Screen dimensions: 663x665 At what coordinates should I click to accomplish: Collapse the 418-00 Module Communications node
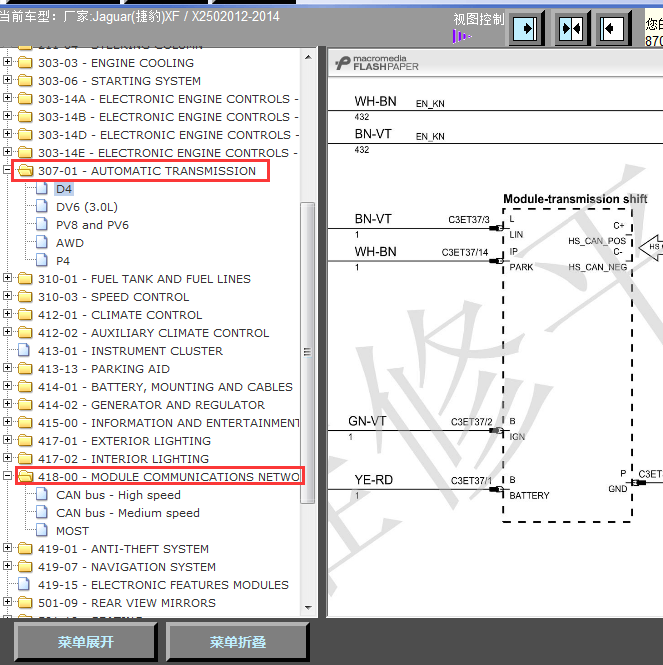tap(7, 476)
